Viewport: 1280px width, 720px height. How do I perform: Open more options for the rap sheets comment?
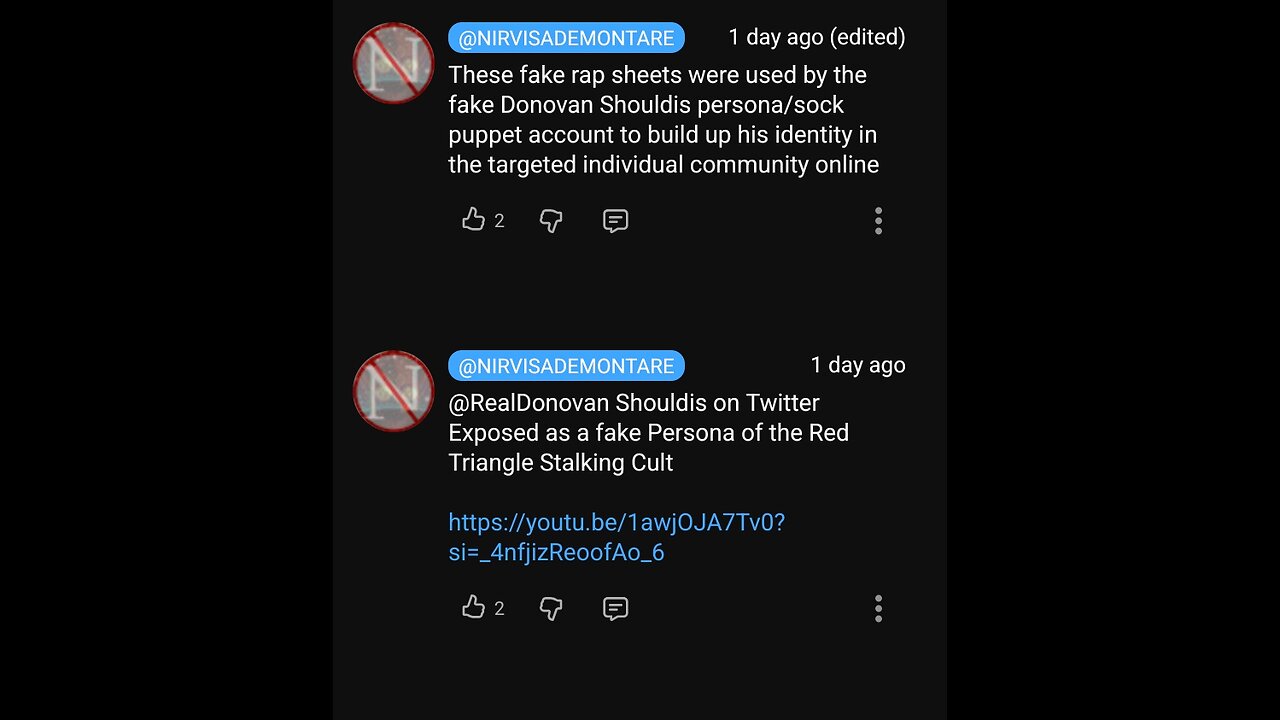[x=878, y=221]
